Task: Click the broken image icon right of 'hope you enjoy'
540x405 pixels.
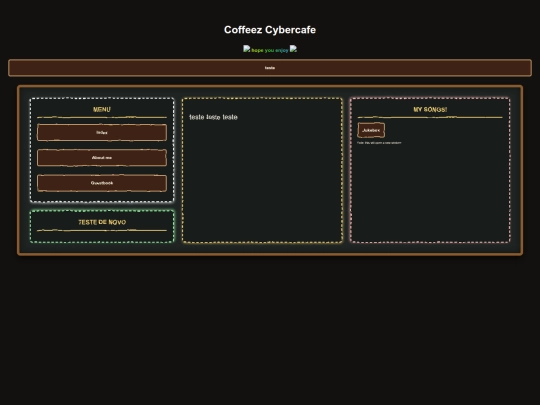Action: (293, 49)
